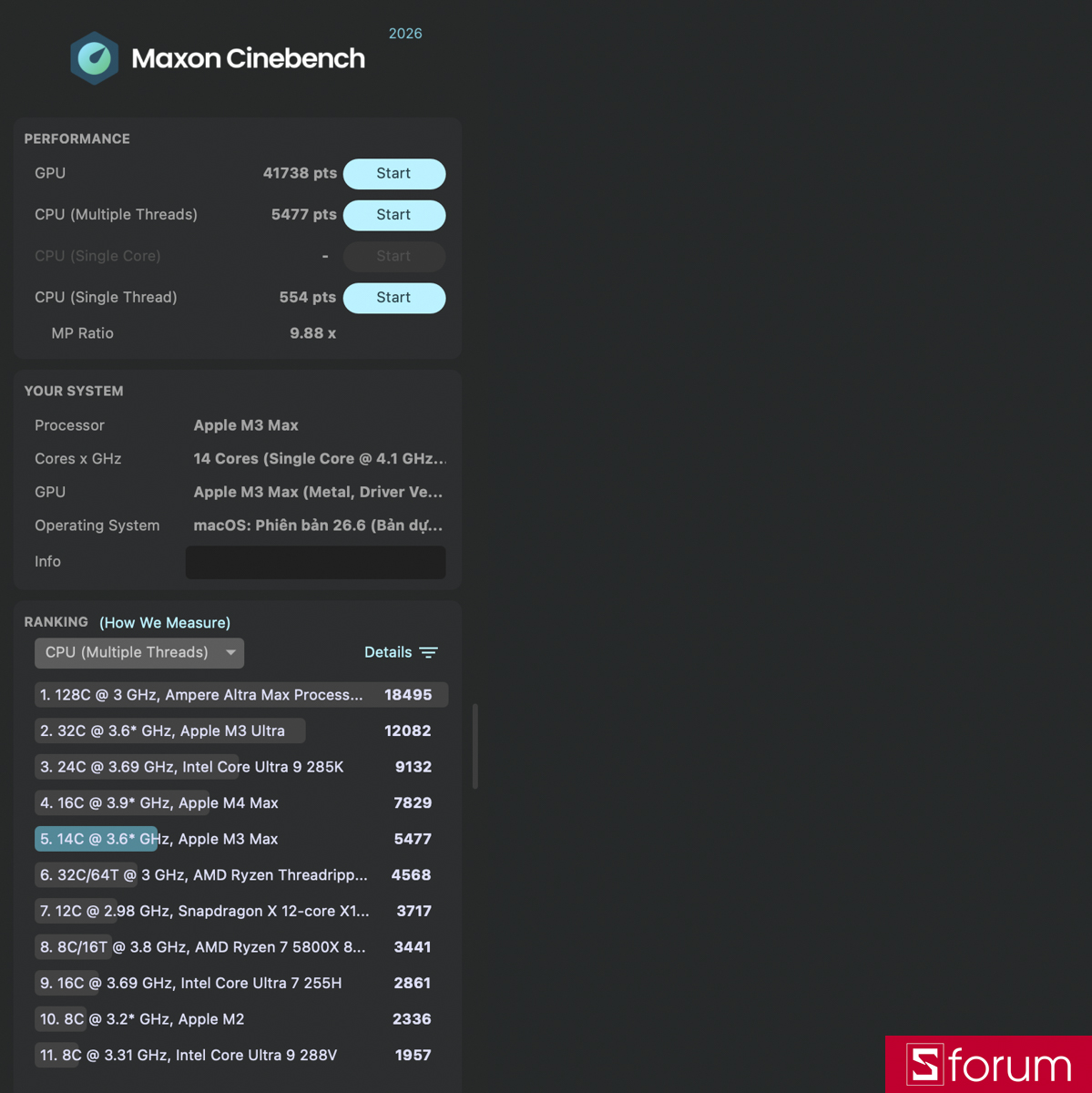This screenshot has height=1093, width=1092.
Task: Click the 2026 version label
Action: tap(405, 34)
